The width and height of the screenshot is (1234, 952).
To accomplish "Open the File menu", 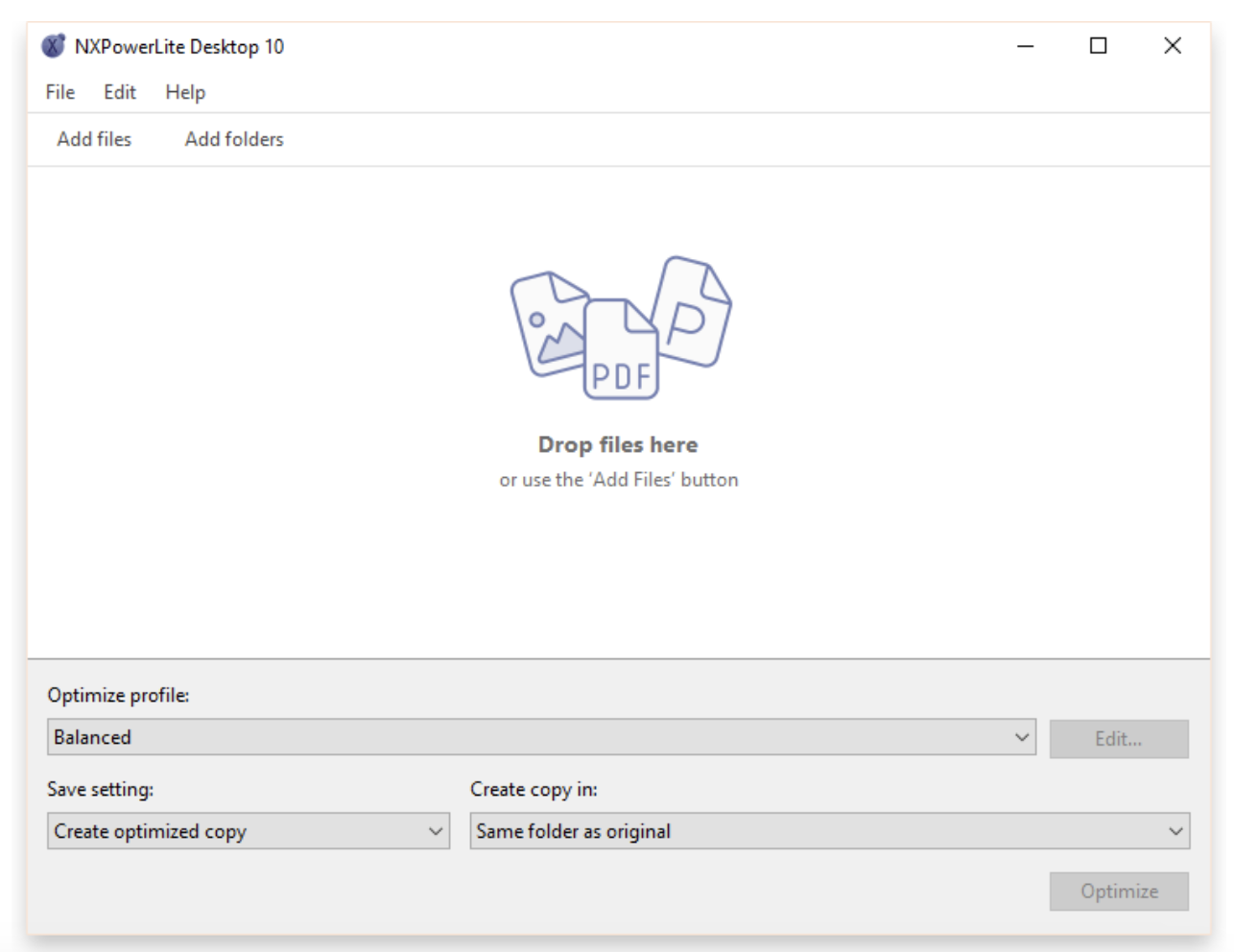I will tap(60, 92).
